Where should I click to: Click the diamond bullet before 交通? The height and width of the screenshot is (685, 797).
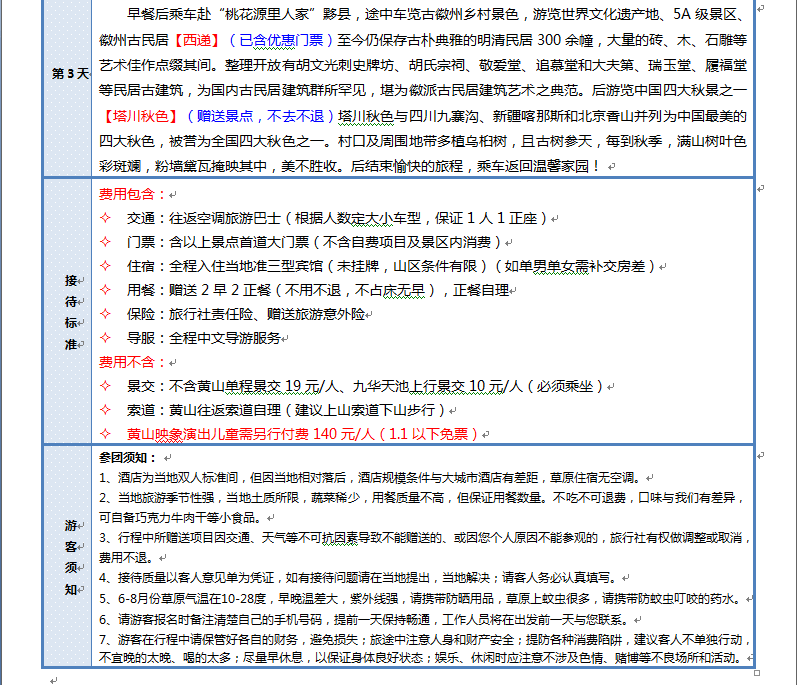[106, 217]
